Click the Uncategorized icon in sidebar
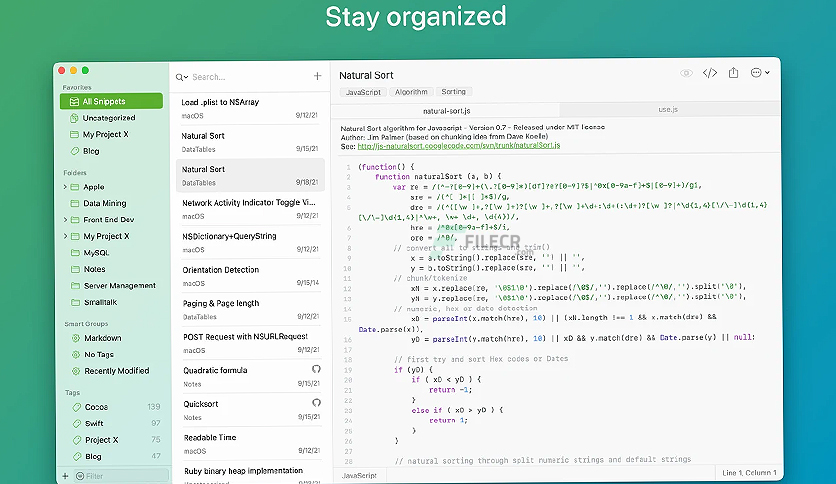 coord(75,118)
